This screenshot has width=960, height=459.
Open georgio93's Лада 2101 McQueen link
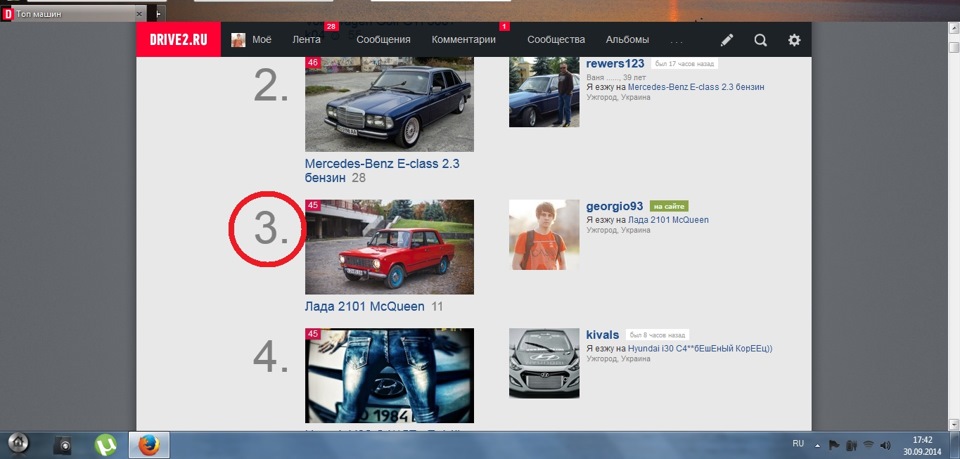click(669, 220)
